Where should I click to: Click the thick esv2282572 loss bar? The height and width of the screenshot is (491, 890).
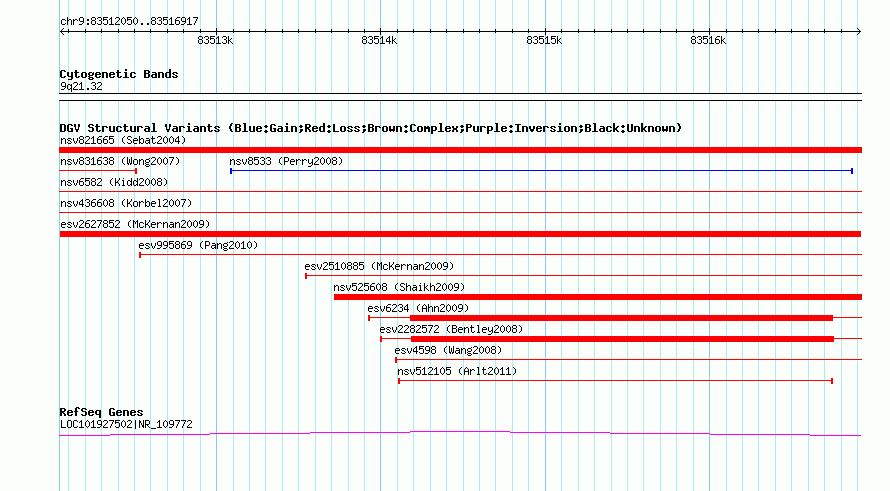pyautogui.click(x=622, y=339)
